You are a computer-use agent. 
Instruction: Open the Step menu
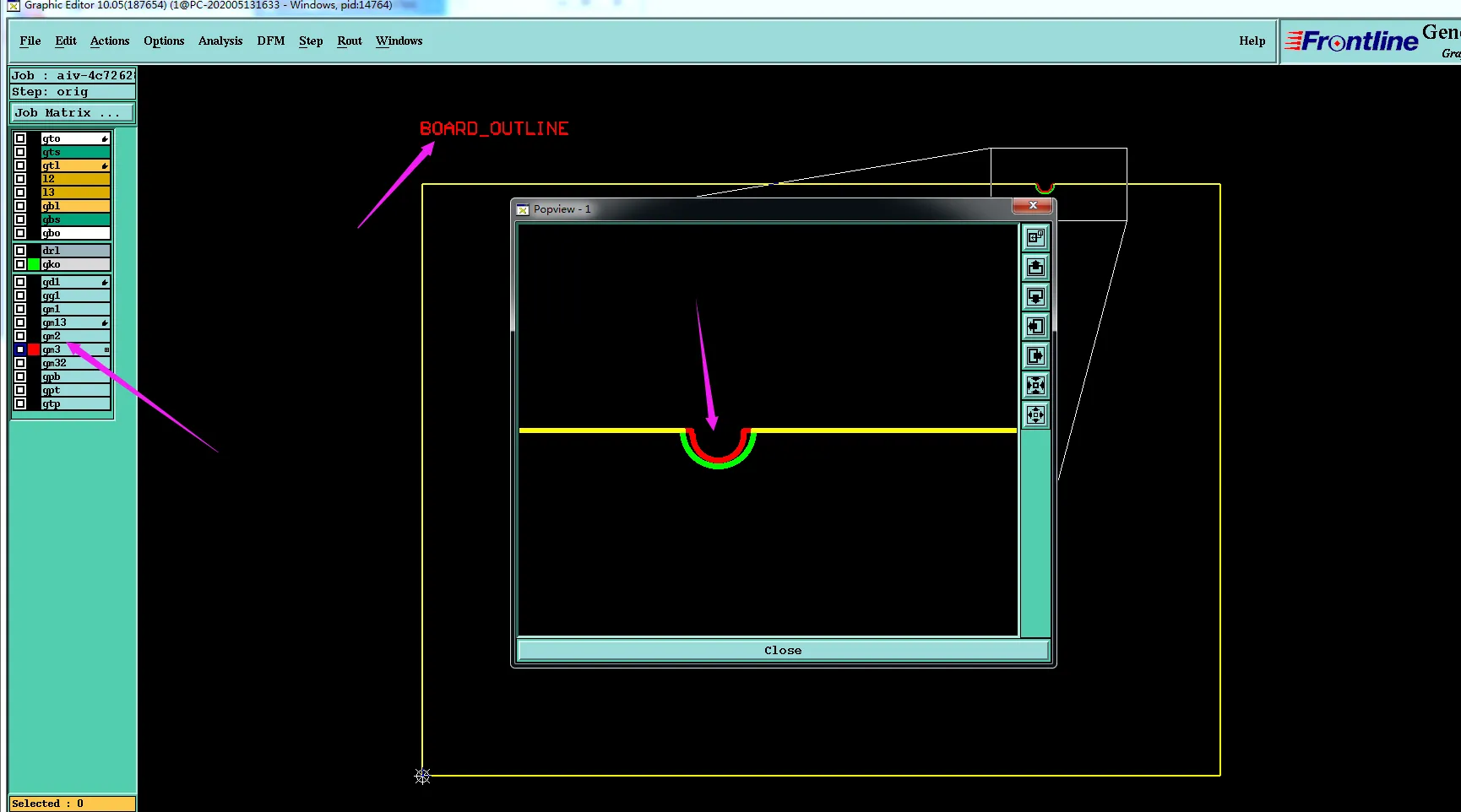311,41
